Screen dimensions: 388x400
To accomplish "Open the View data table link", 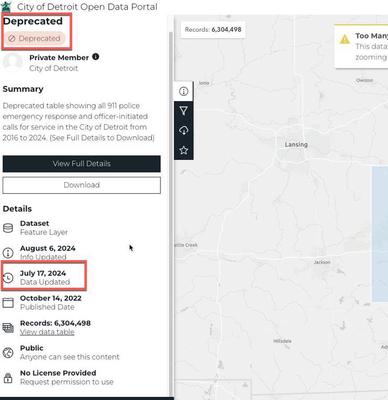I will click(47, 332).
